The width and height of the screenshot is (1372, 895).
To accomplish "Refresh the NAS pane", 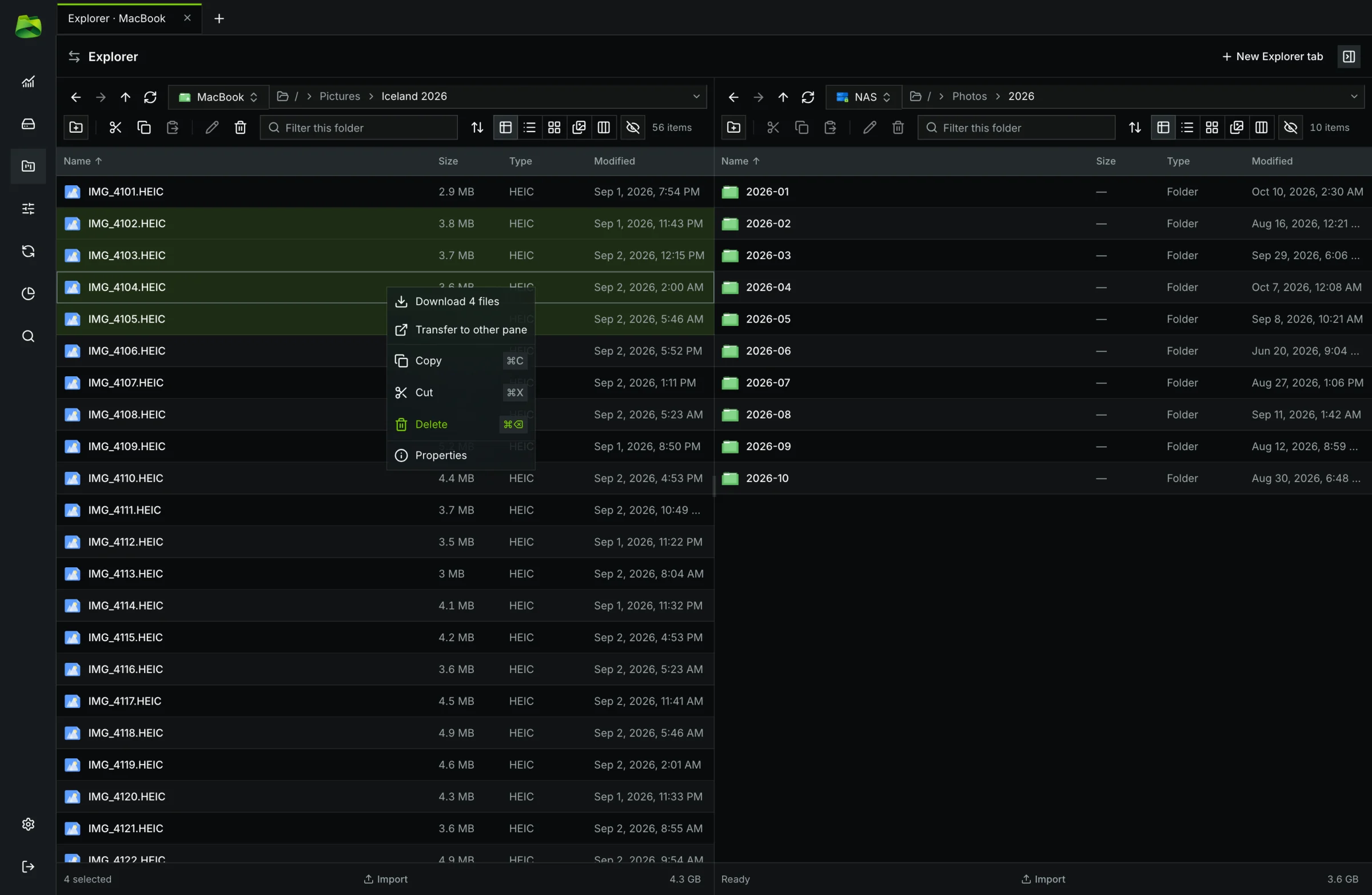I will (808, 97).
